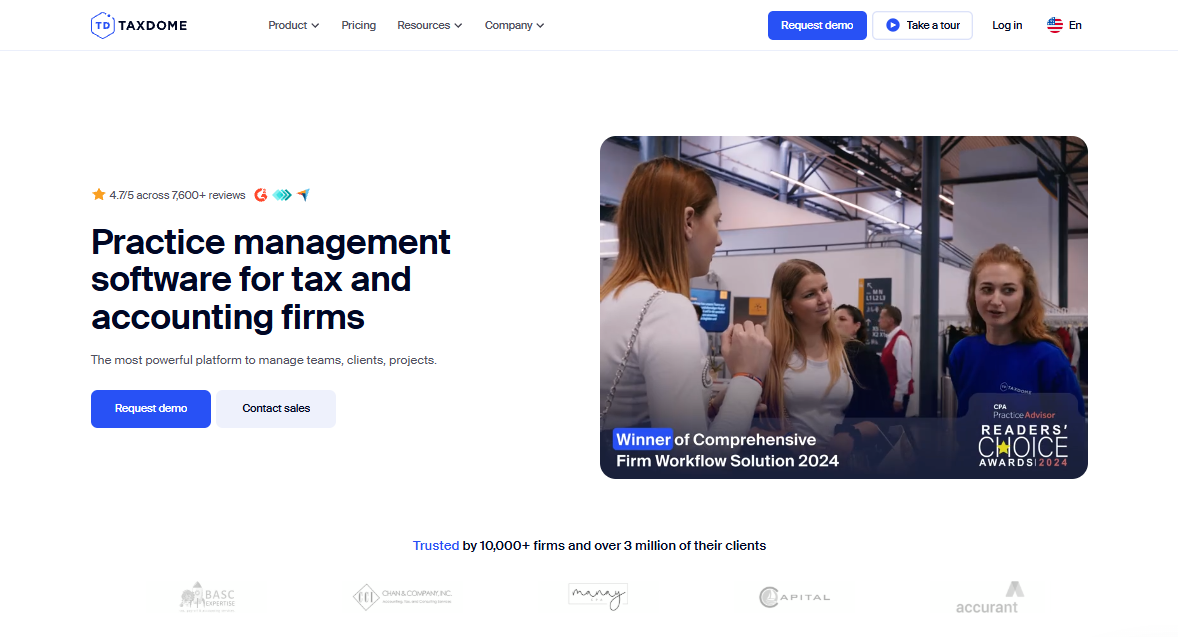Open the Company dropdown

514,26
